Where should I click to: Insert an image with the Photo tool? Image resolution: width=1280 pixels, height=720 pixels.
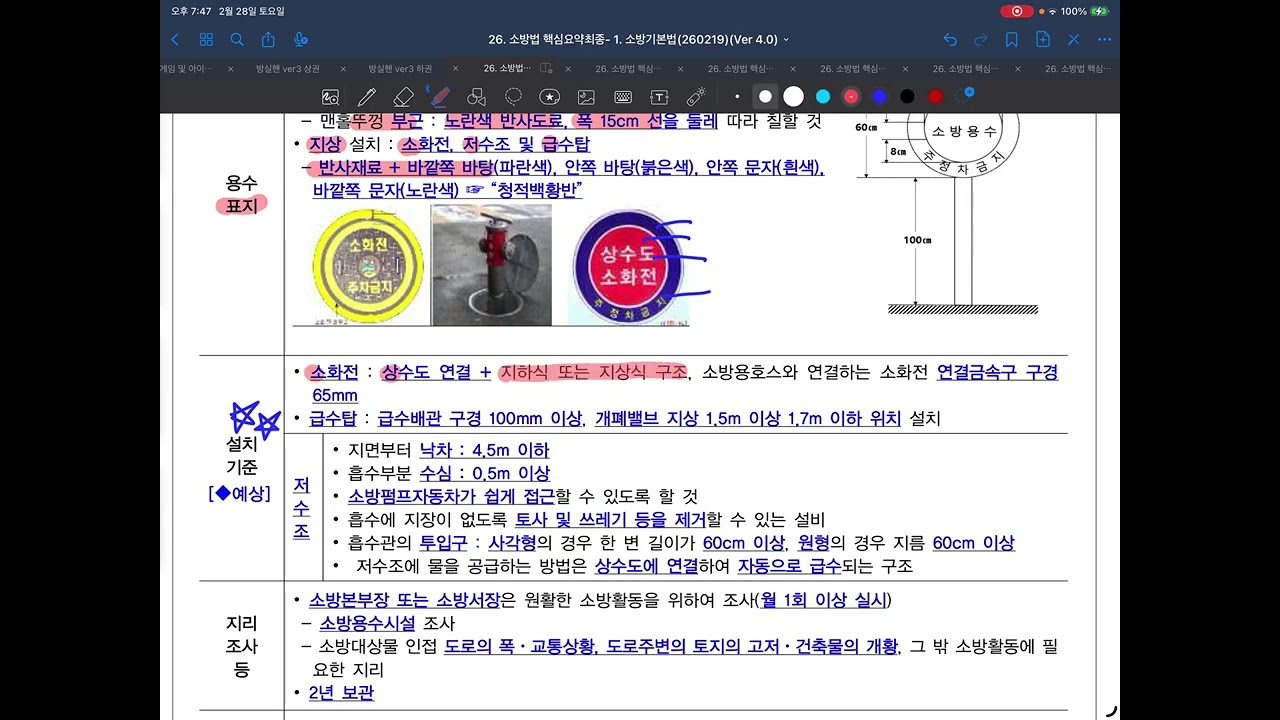tap(586, 97)
